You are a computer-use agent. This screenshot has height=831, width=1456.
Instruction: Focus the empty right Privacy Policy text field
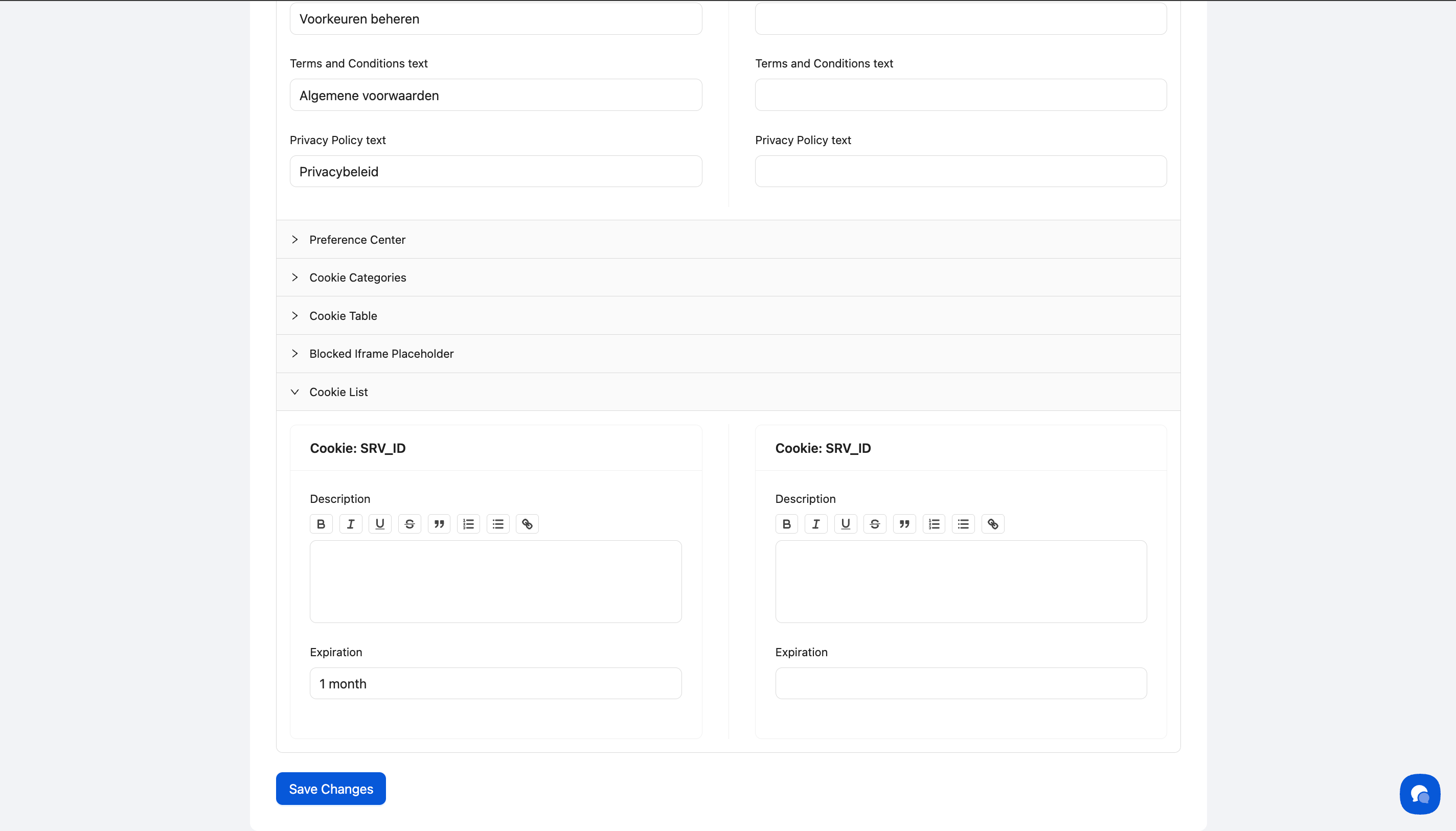(961, 171)
